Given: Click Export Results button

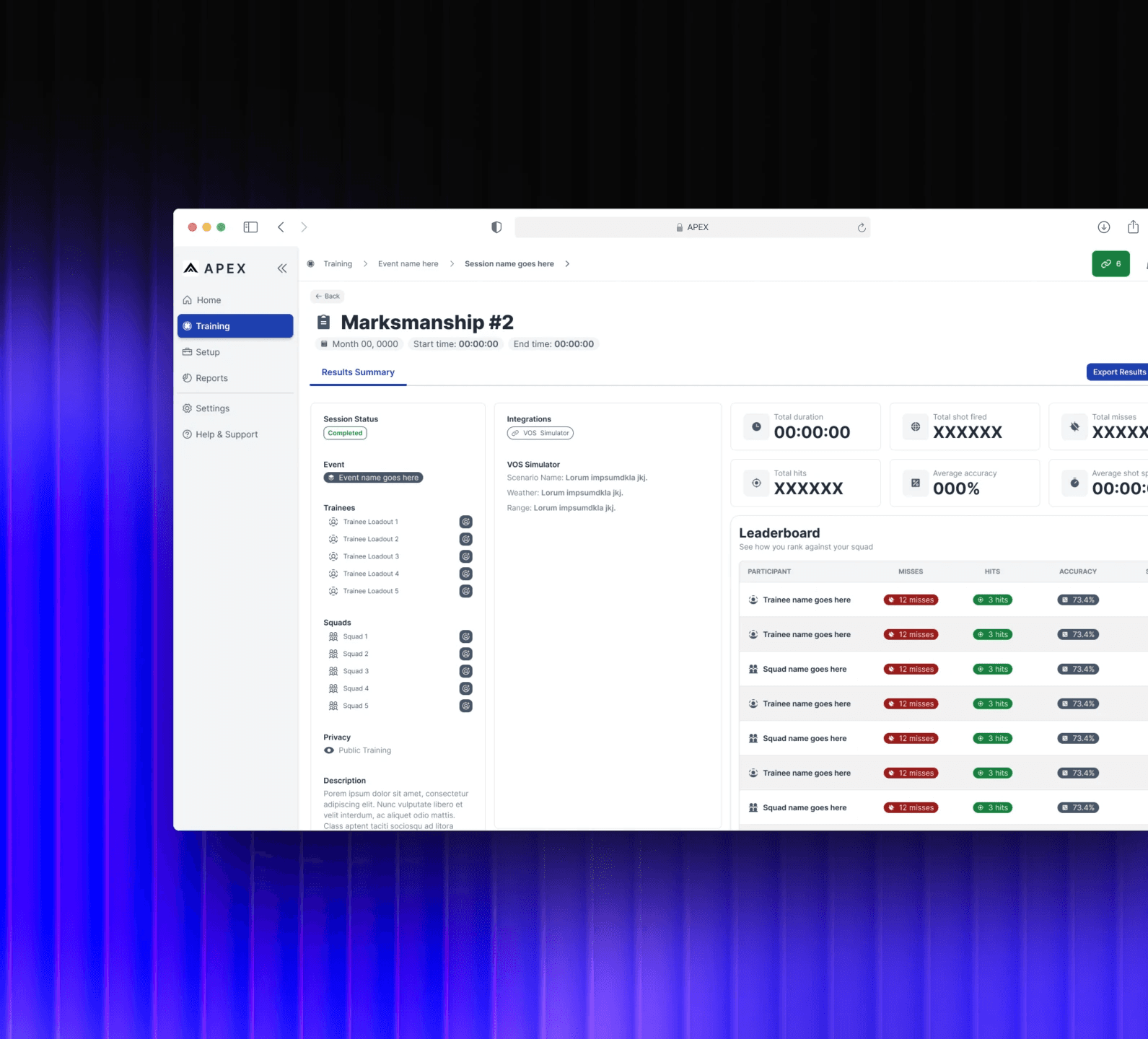Looking at the screenshot, I should pos(1118,372).
